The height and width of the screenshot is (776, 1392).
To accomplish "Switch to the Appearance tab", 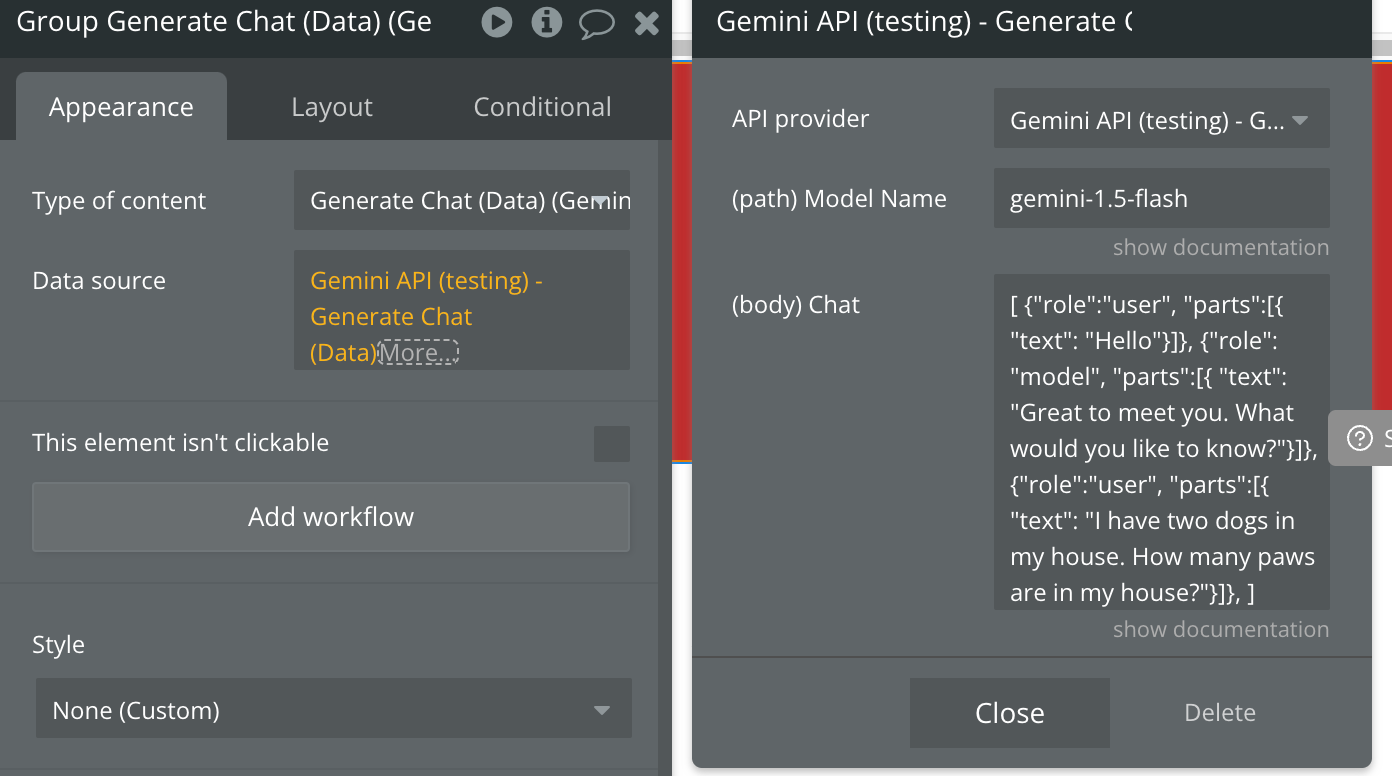I will (x=121, y=107).
